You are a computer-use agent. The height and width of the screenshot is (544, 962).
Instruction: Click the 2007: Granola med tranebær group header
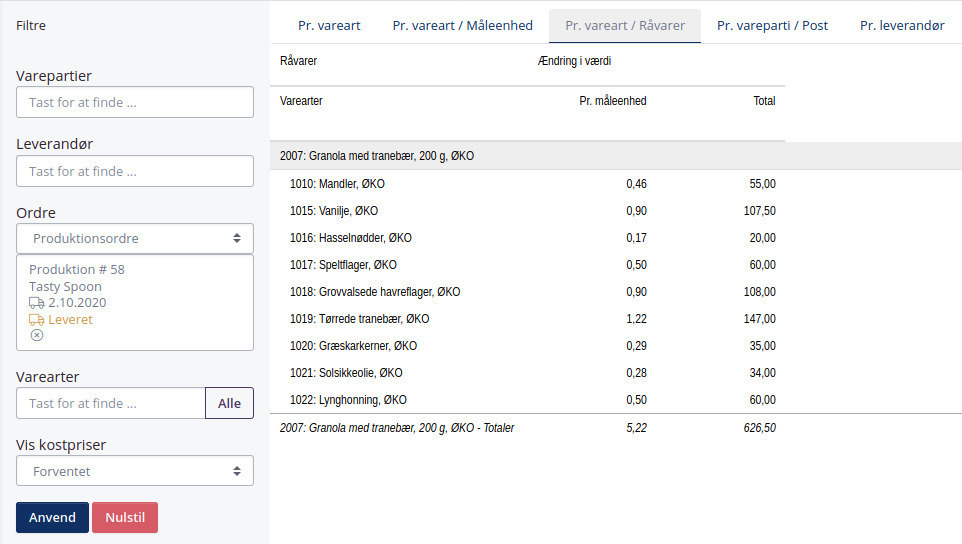coord(376,156)
